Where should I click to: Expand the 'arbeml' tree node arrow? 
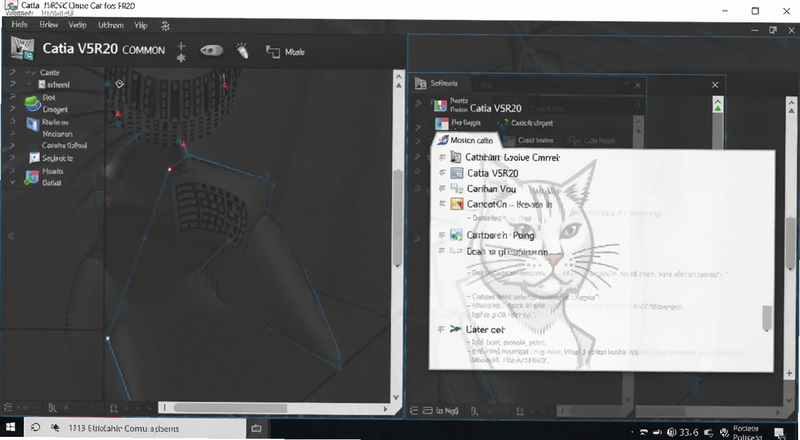12,84
